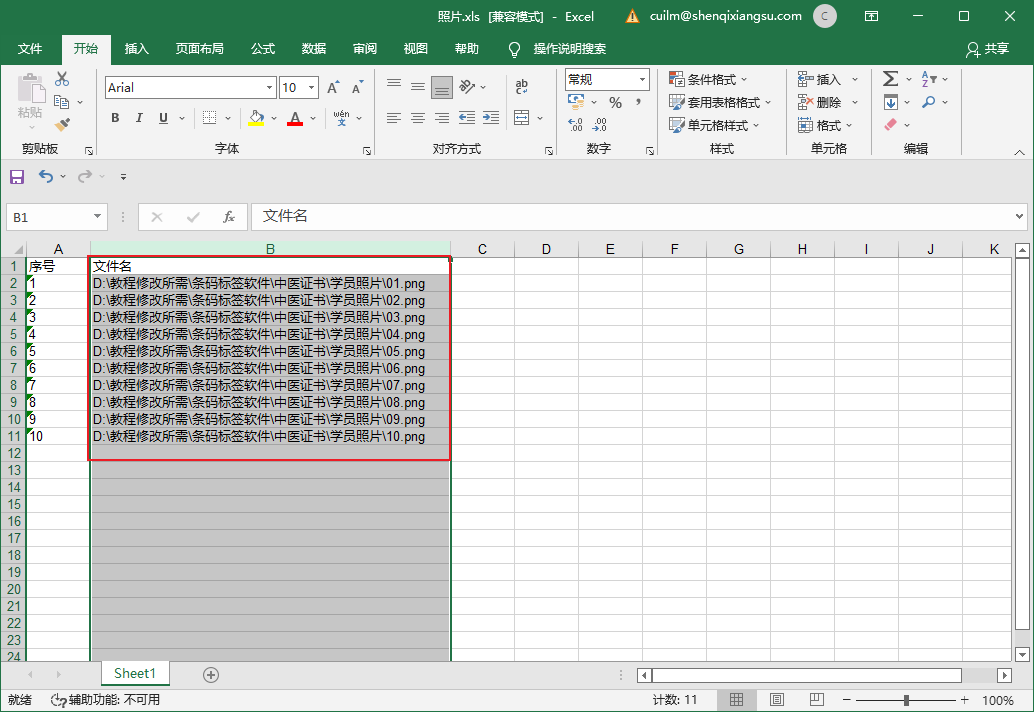Click the Undo arrow icon

coord(46,177)
